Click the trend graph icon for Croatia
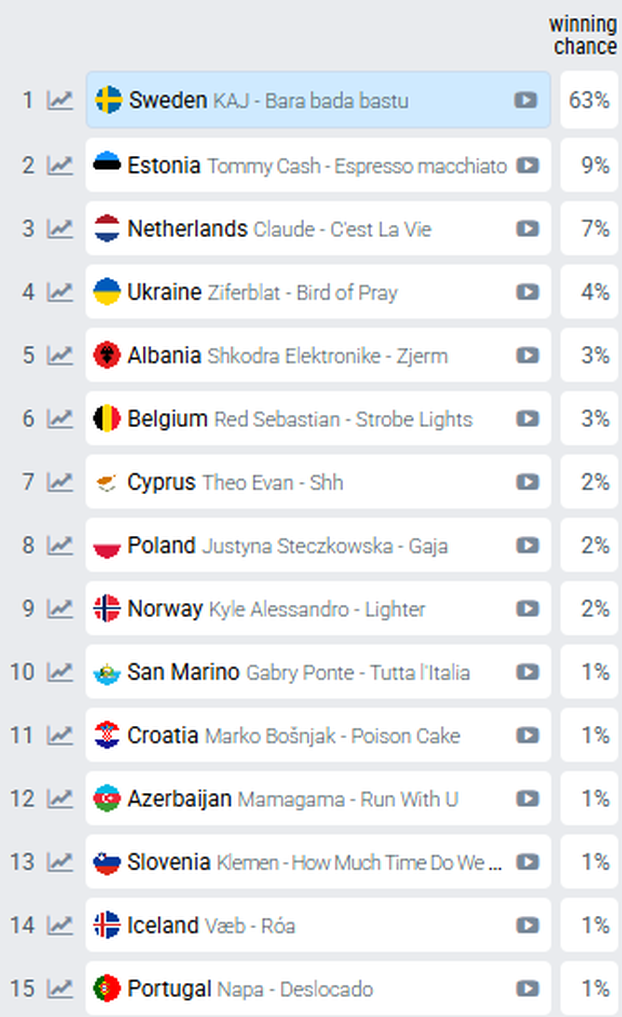Viewport: 622px width, 1017px height. [x=60, y=736]
